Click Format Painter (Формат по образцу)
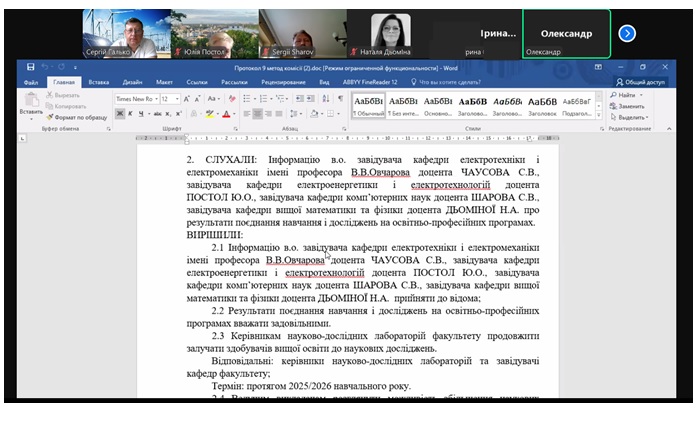 coord(77,118)
